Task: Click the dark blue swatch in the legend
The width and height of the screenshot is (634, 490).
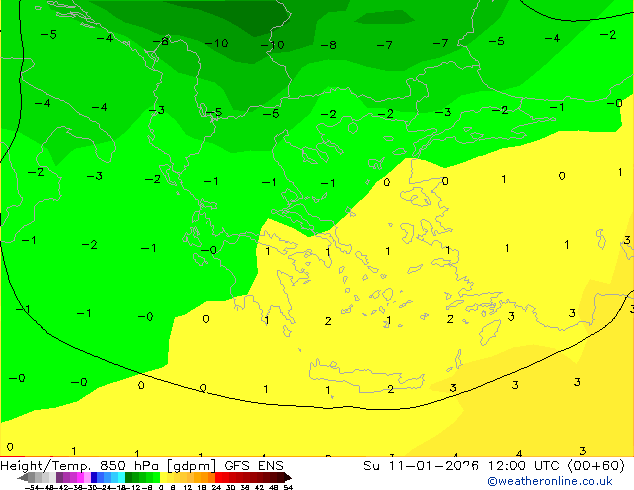Action: coord(94,477)
